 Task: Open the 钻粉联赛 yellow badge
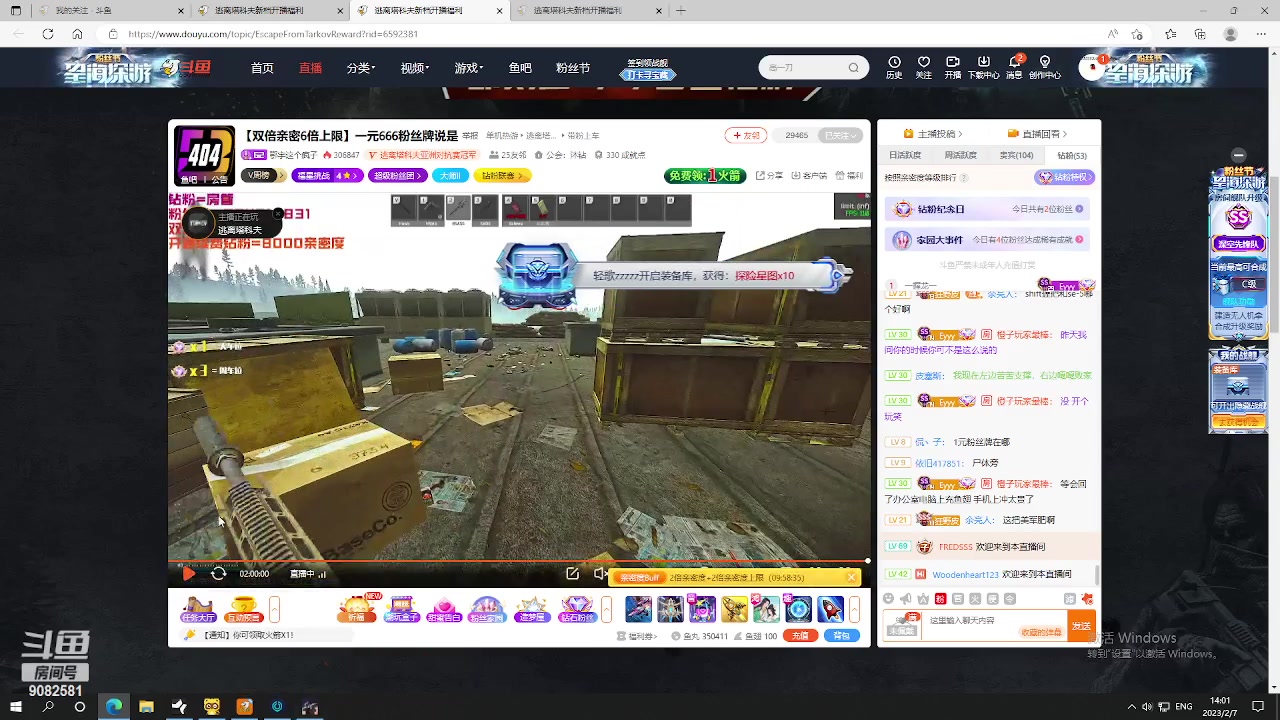coord(500,176)
